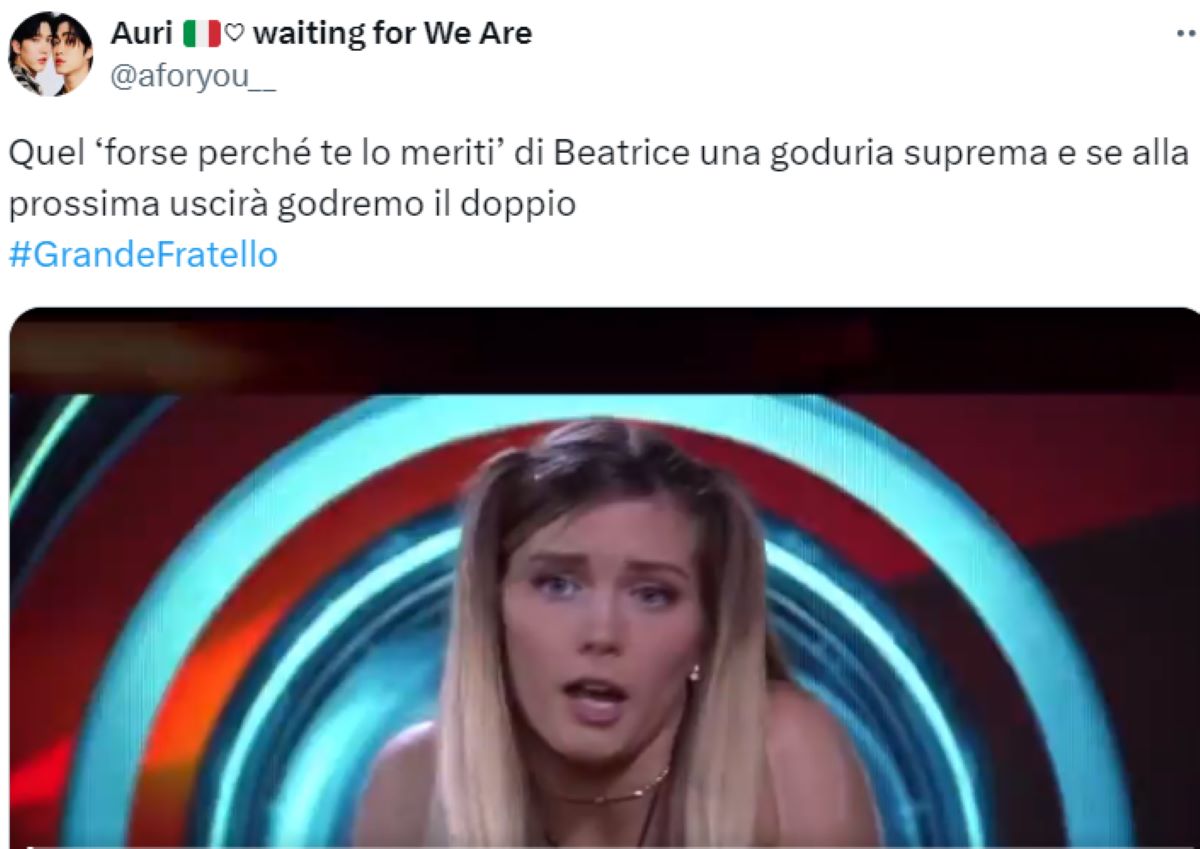The width and height of the screenshot is (1200, 849).
Task: Click the heart symbol beside the flag
Action: 234,34
